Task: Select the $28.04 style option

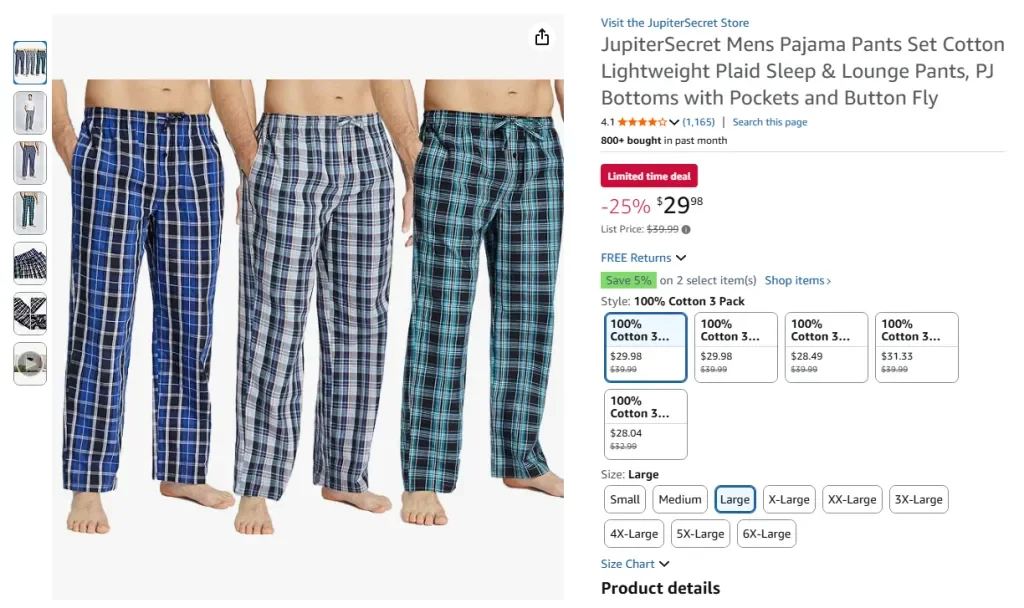Action: click(645, 422)
